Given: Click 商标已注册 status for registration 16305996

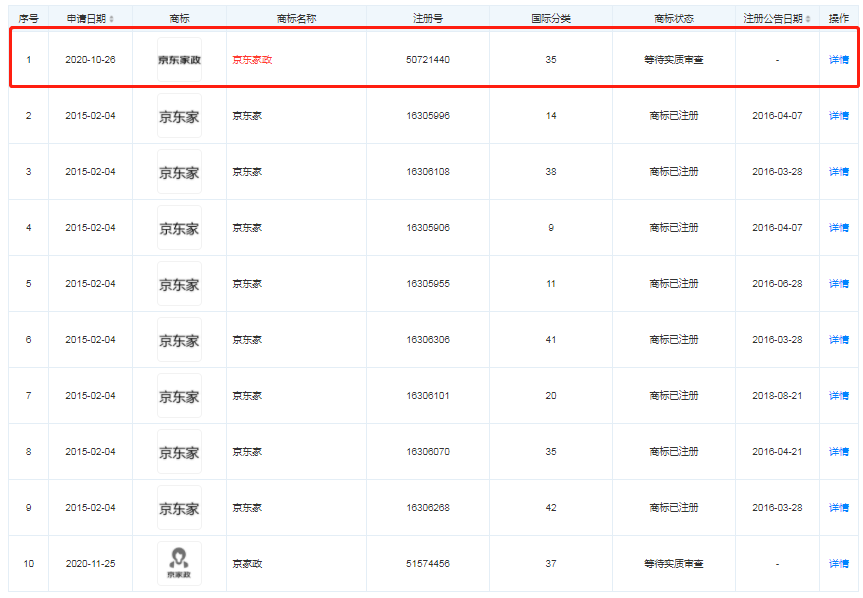Looking at the screenshot, I should [x=674, y=116].
